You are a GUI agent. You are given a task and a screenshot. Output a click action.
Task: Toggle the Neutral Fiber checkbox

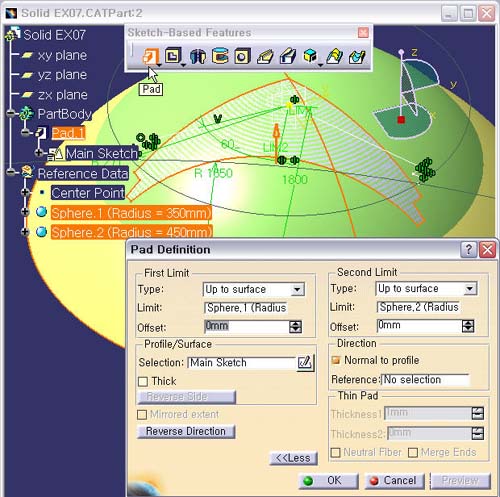[335, 453]
